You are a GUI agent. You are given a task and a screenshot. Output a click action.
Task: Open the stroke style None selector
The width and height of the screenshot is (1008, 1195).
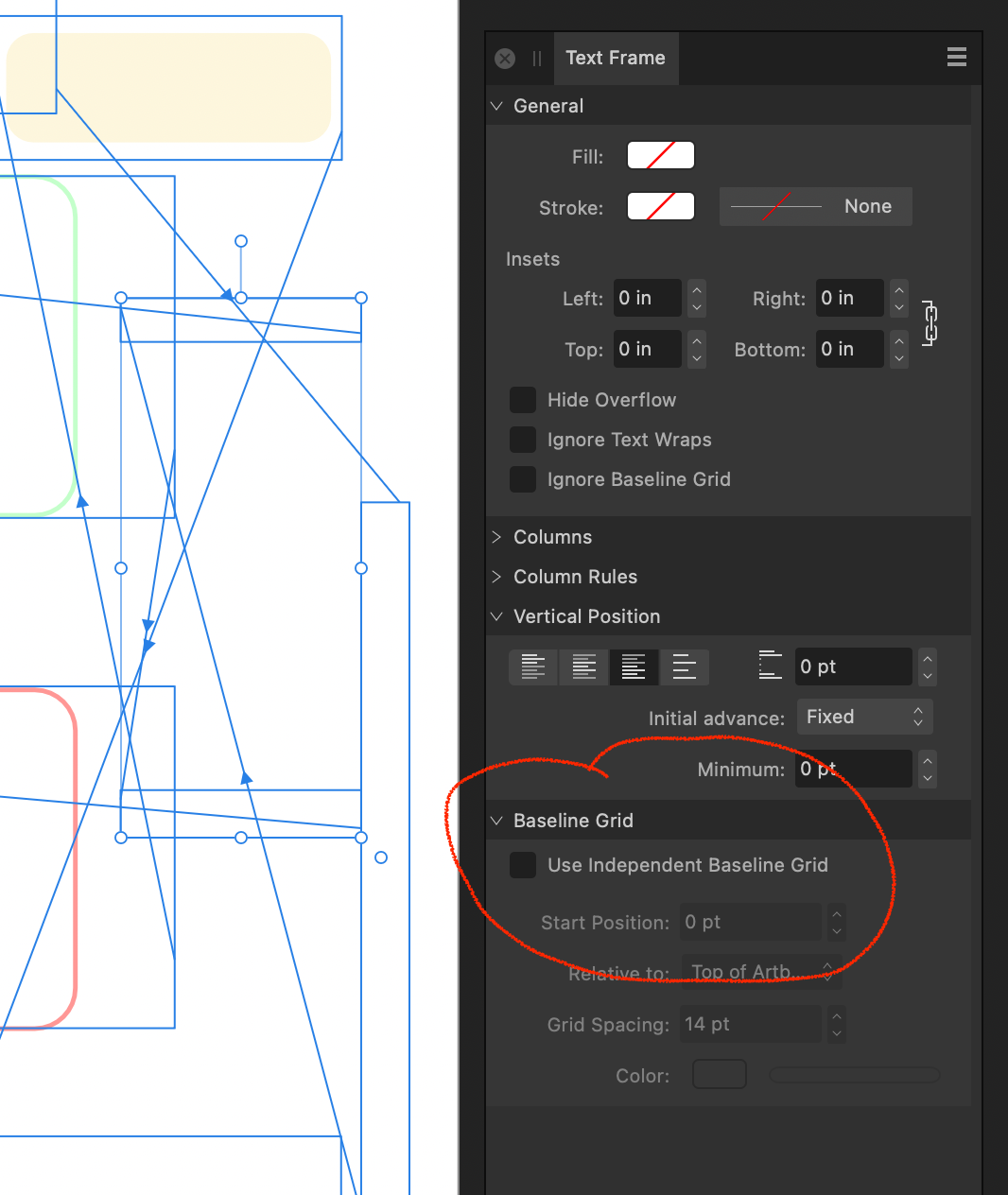[x=816, y=206]
